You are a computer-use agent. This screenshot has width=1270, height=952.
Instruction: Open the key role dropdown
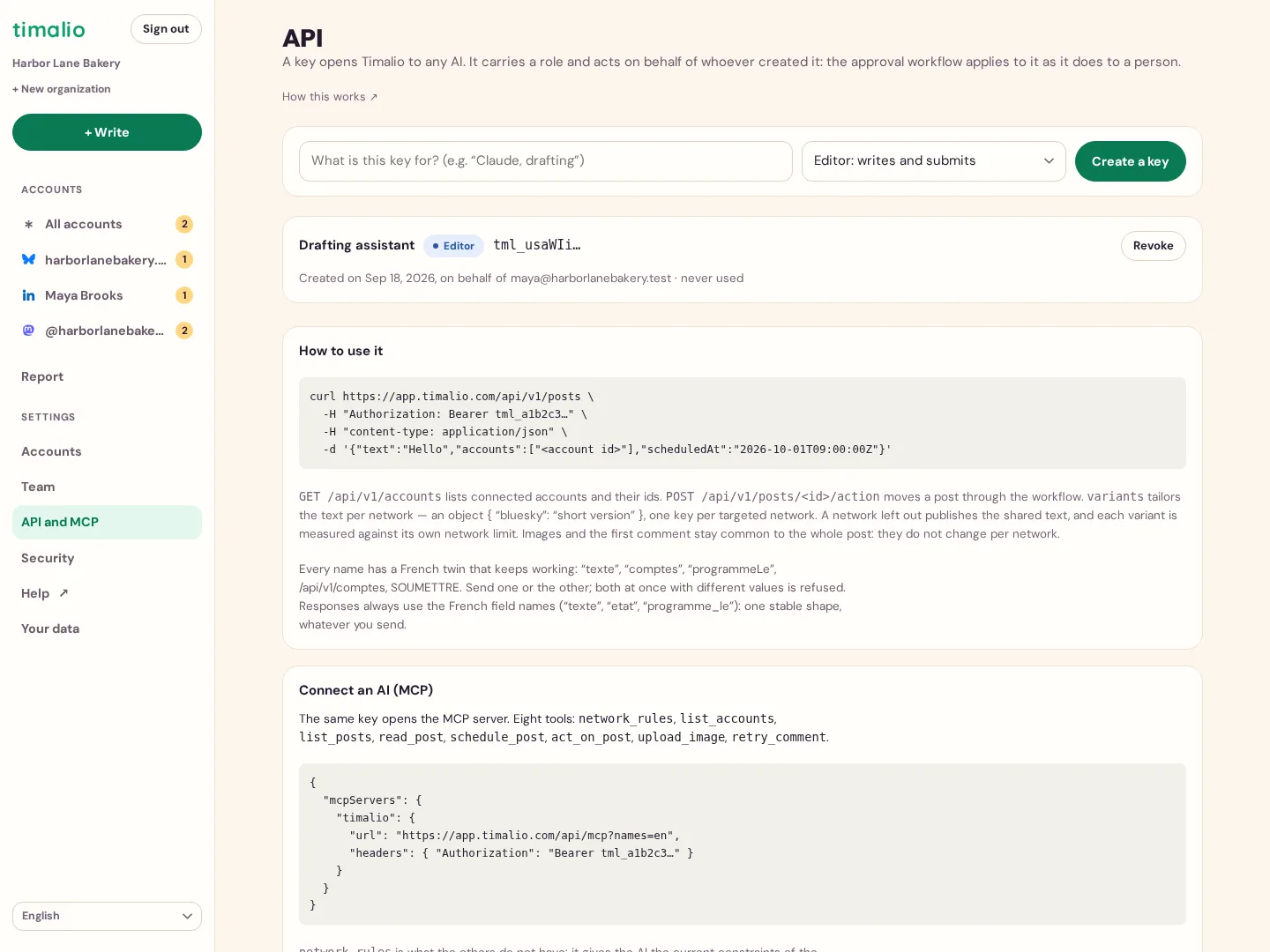pyautogui.click(x=934, y=161)
